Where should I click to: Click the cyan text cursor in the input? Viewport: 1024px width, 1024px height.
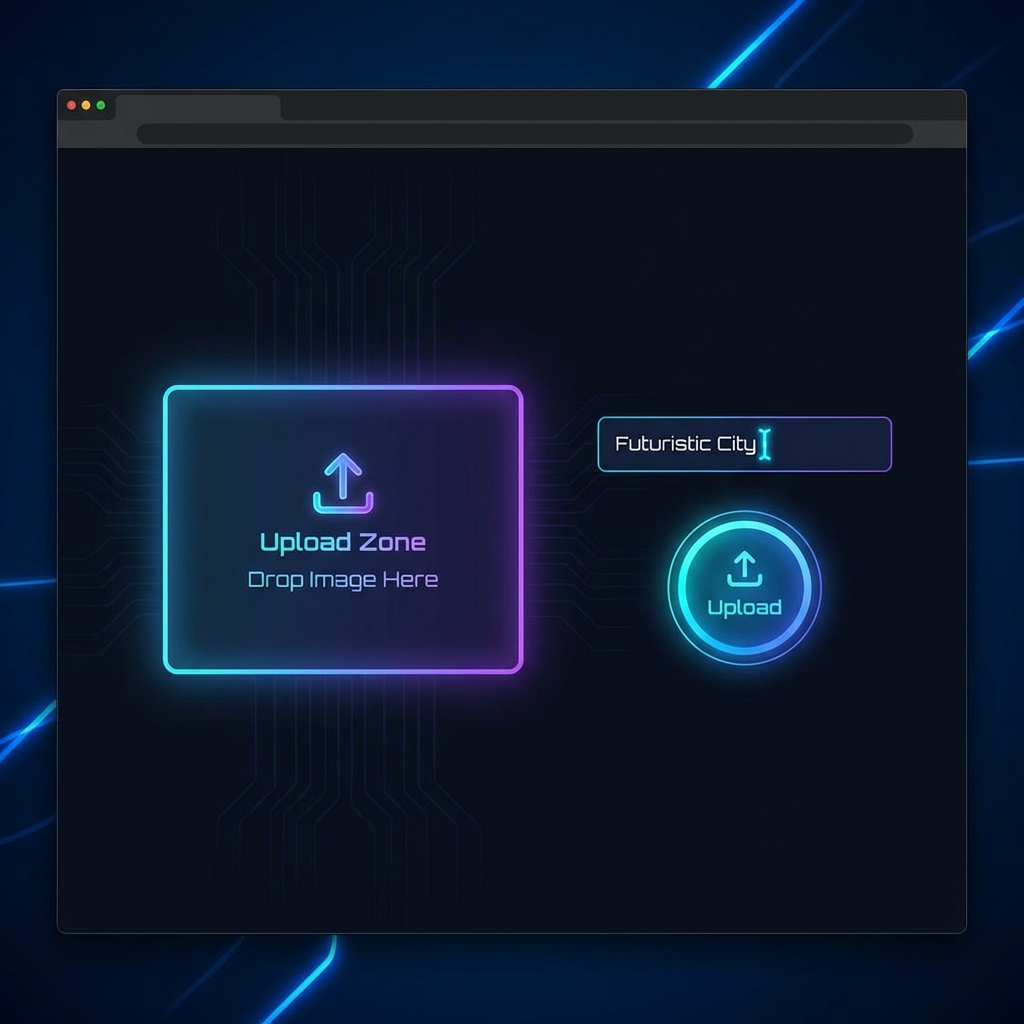(x=765, y=444)
